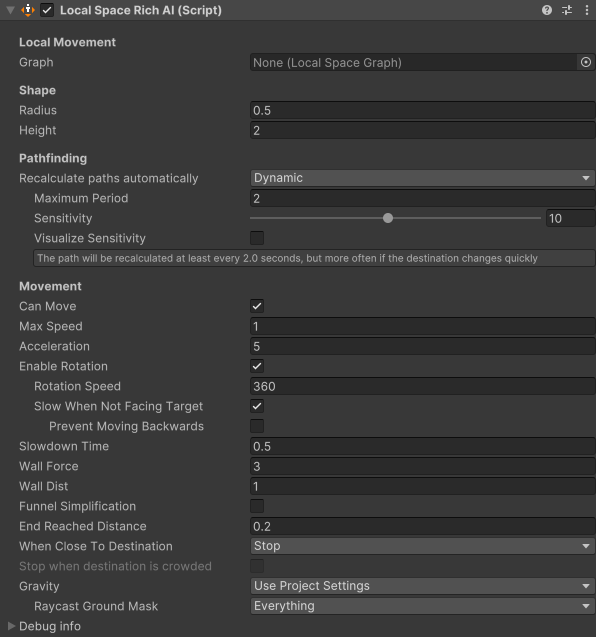Toggle Prevent Moving Backwards checkbox

pyautogui.click(x=257, y=426)
